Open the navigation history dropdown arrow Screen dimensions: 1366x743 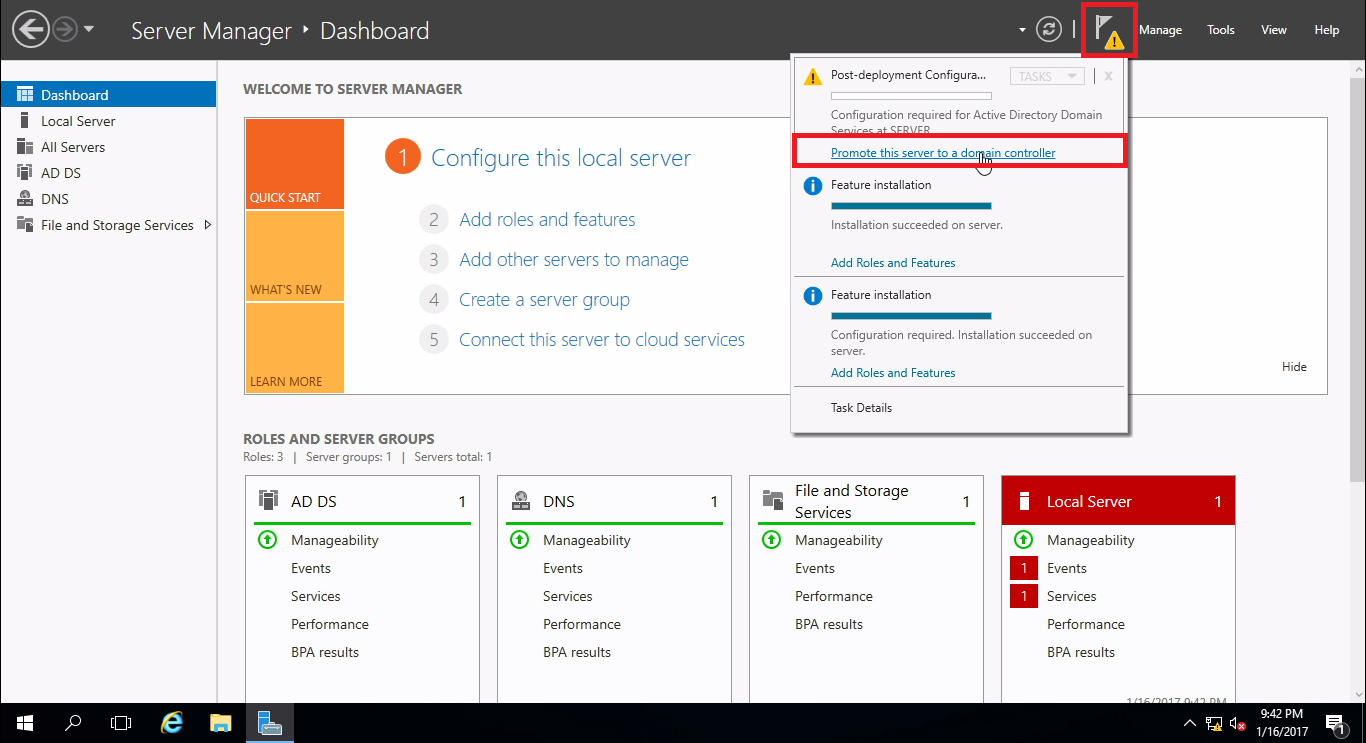[89, 29]
